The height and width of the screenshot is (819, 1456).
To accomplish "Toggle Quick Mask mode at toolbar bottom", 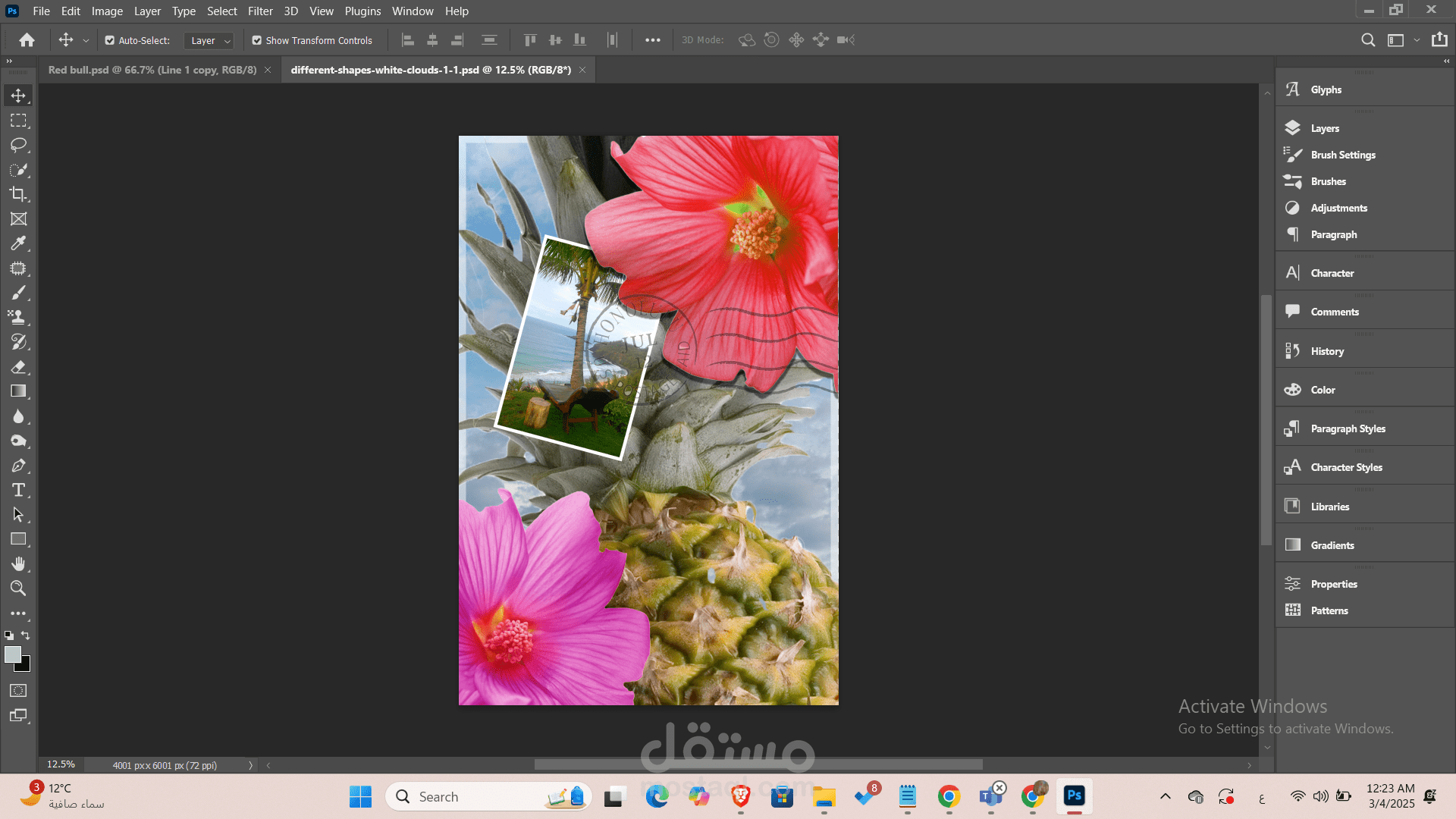I will tap(17, 690).
